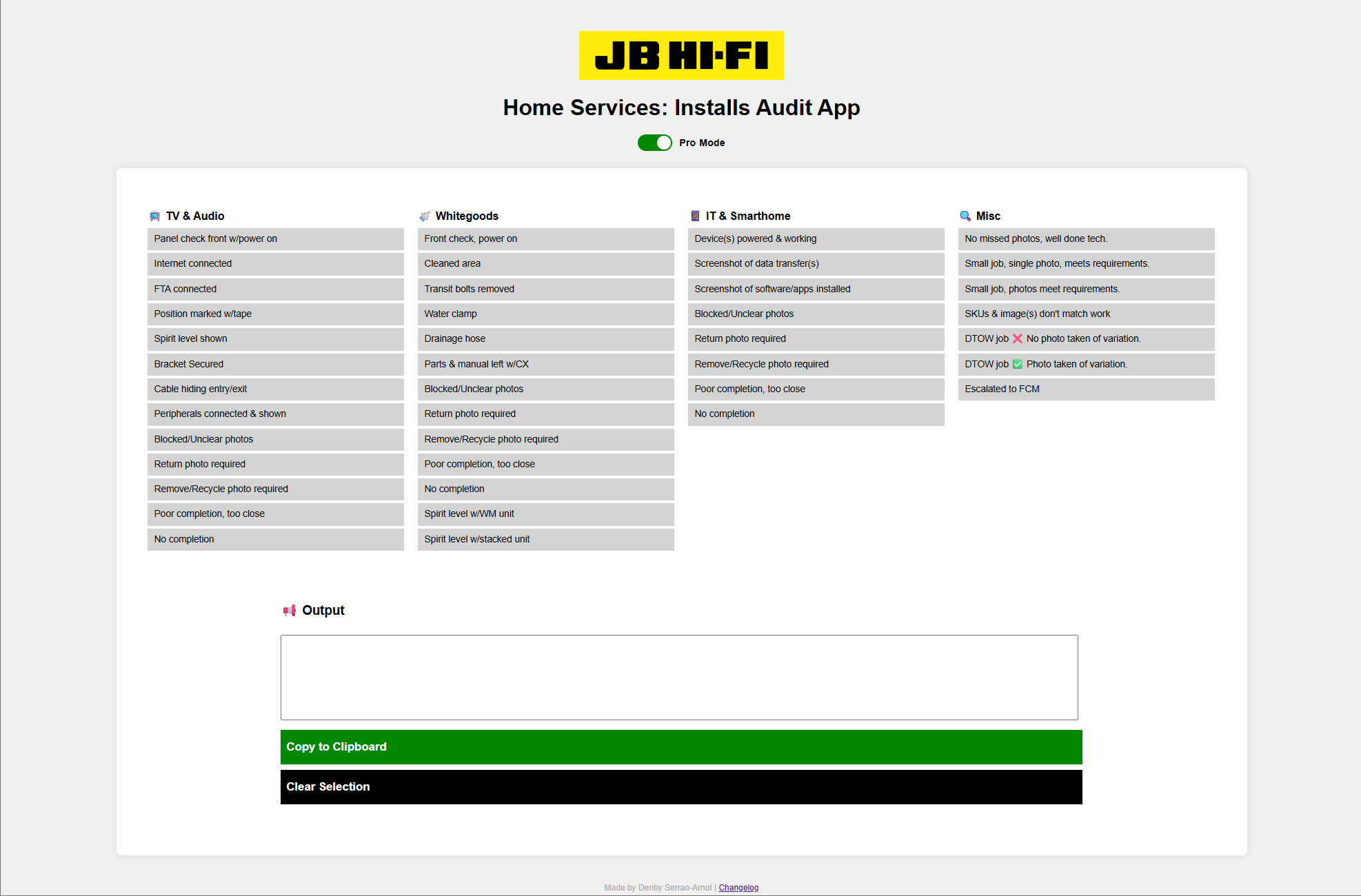The height and width of the screenshot is (896, 1361).
Task: Click inside the Output text box
Action: coord(679,678)
